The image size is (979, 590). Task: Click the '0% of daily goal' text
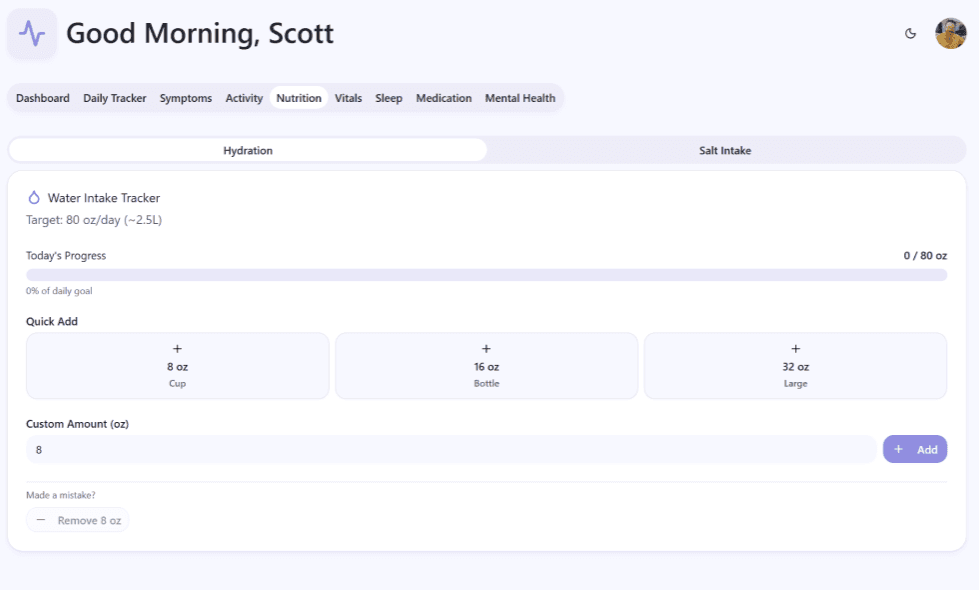(59, 291)
